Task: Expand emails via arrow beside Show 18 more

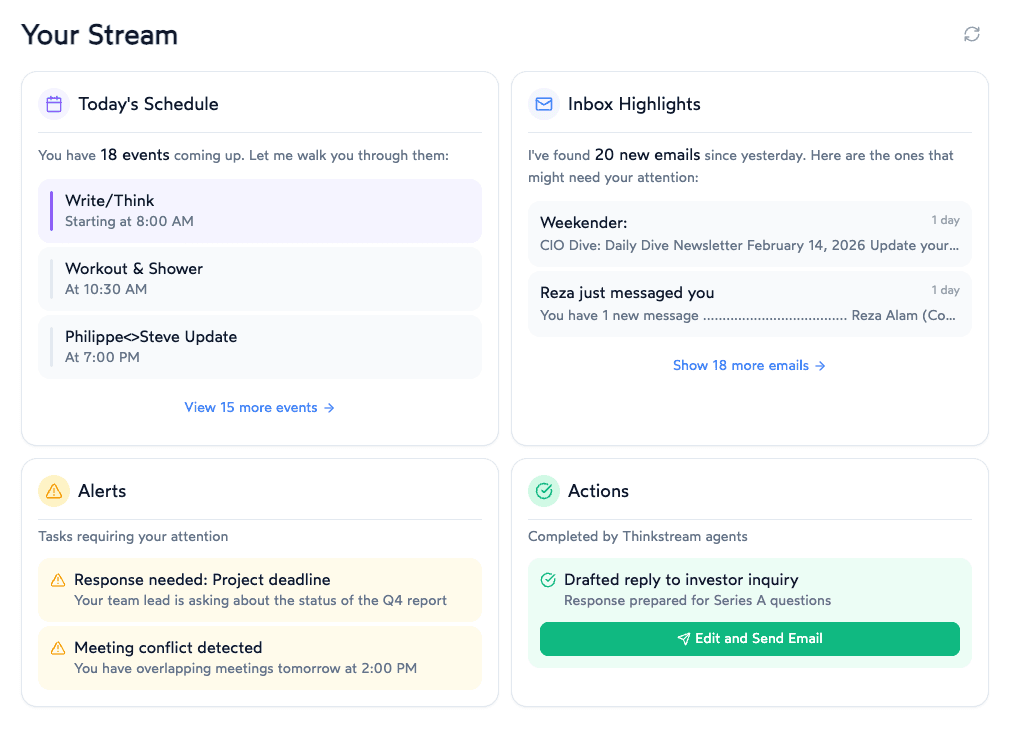Action: (x=820, y=365)
